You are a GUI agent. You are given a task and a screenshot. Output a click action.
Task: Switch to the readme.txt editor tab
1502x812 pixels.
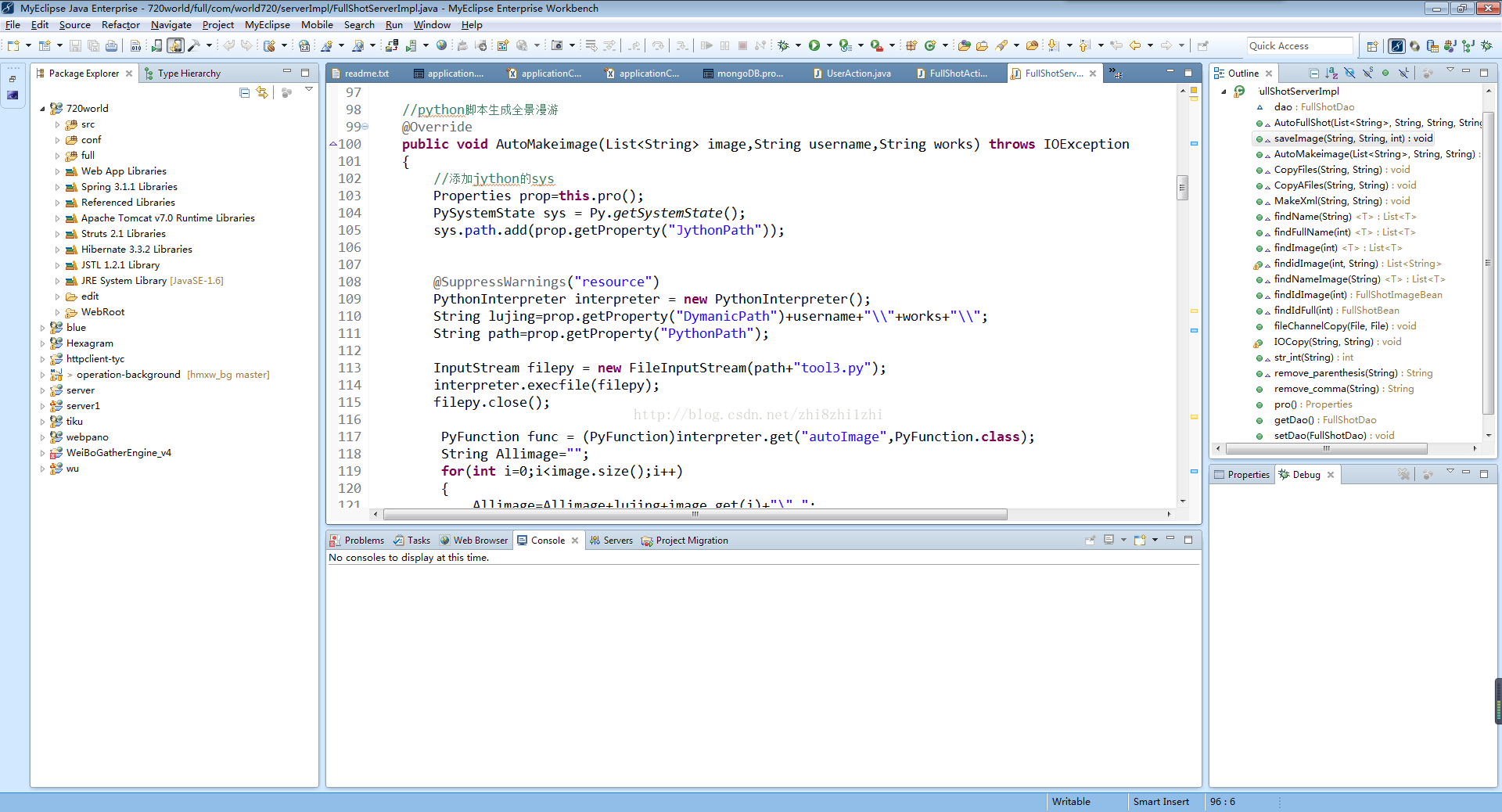pos(361,73)
